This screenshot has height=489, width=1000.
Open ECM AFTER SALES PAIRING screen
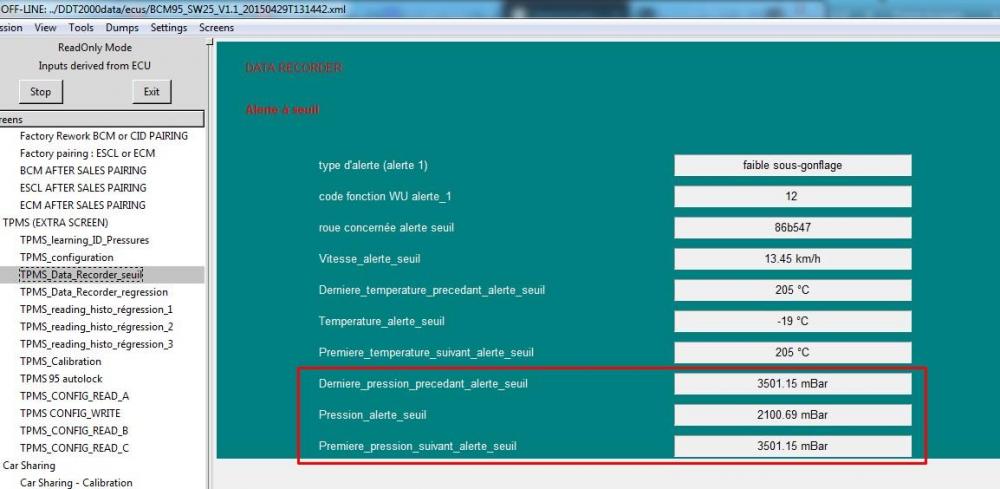point(82,205)
